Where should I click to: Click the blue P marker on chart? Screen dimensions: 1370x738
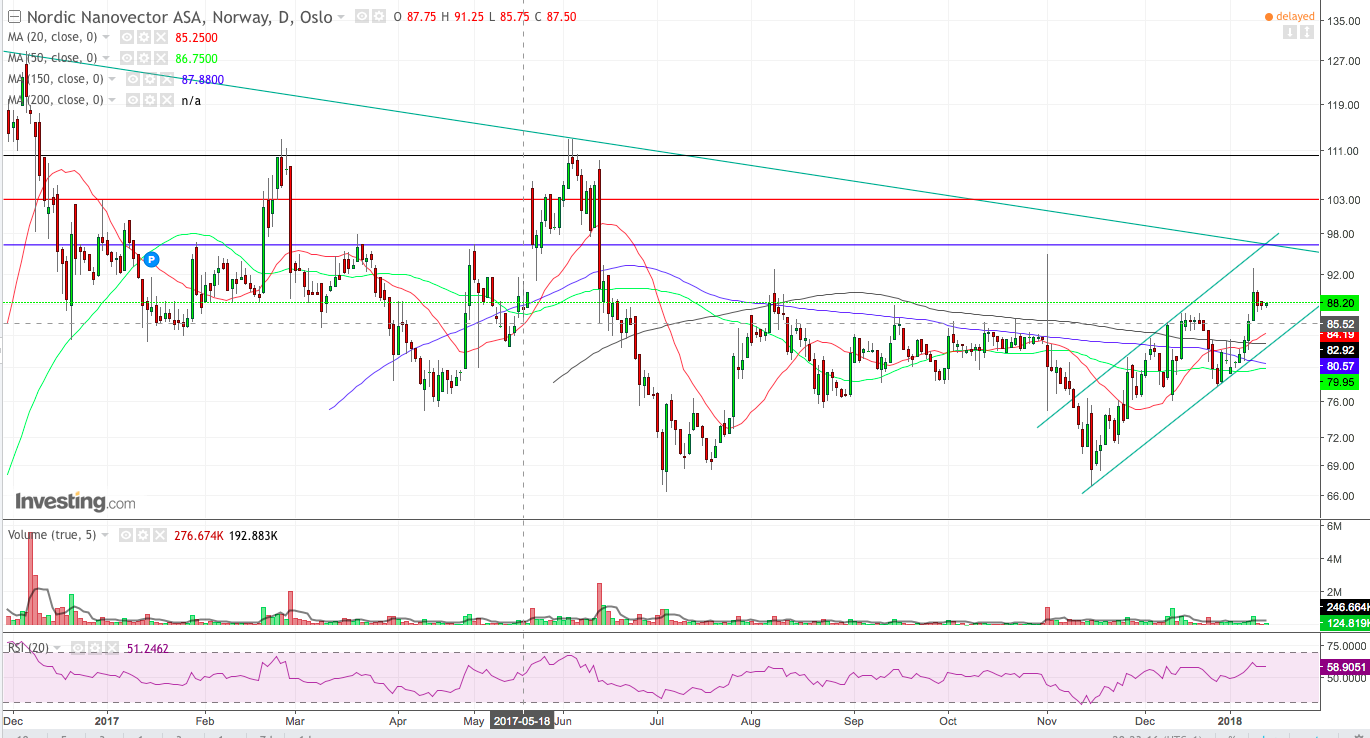tap(151, 259)
